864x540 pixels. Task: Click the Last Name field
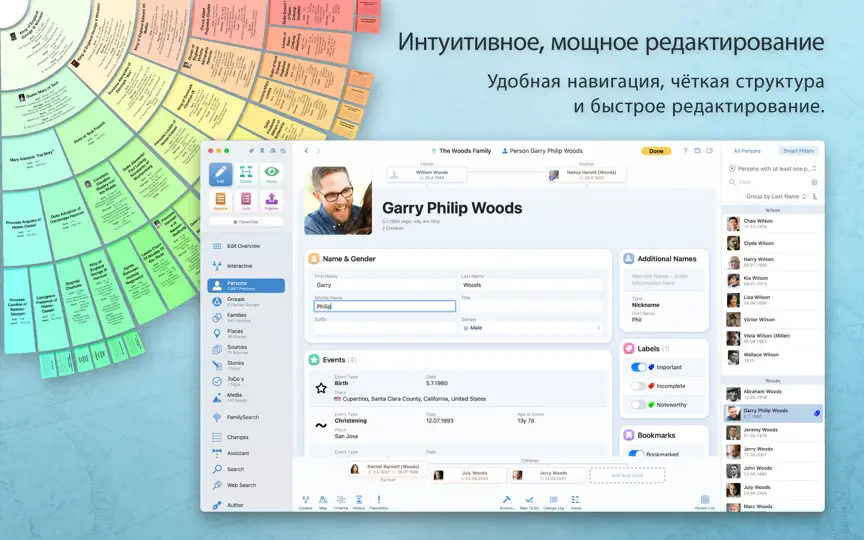coord(531,285)
